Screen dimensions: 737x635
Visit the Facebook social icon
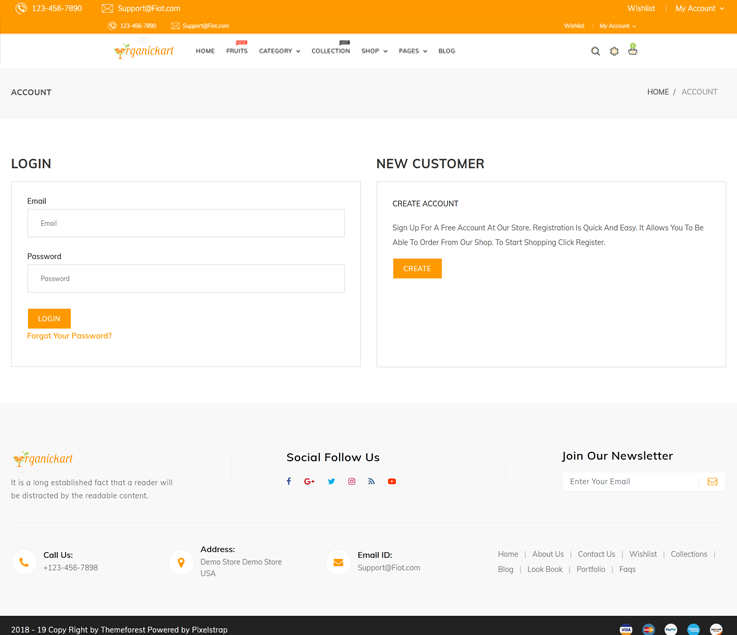click(x=289, y=481)
